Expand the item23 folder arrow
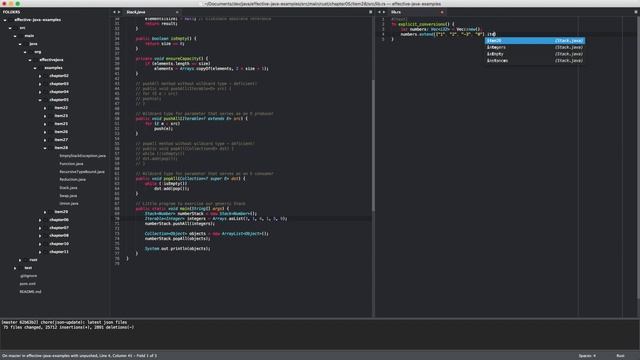Viewport: 640px width, 360px height. [45, 116]
